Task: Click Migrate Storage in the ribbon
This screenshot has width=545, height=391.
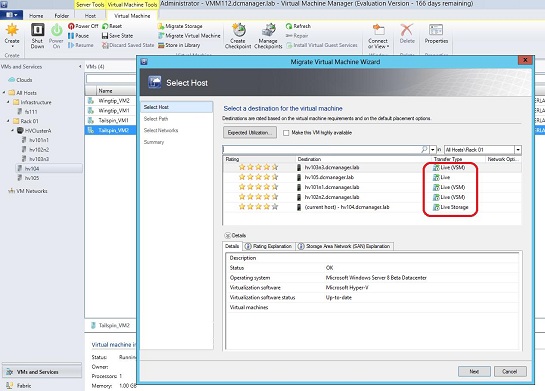Action: click(x=180, y=26)
